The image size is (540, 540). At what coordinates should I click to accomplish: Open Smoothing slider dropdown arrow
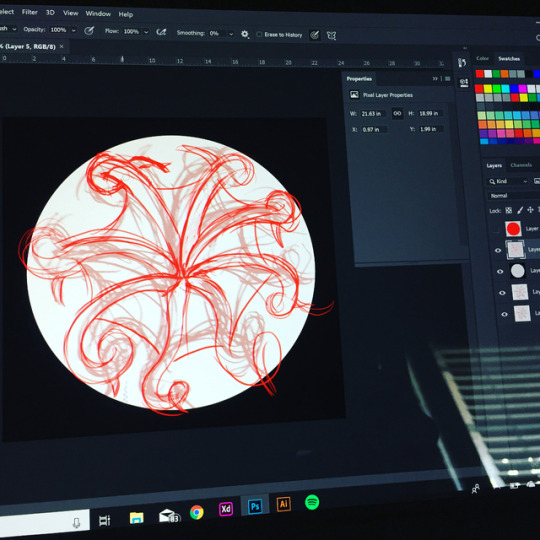pyautogui.click(x=231, y=34)
